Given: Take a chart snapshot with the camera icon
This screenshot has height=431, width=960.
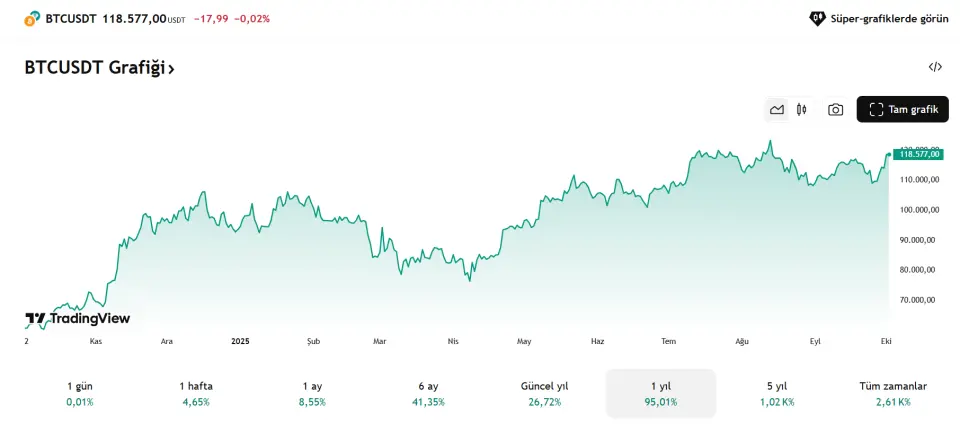Looking at the screenshot, I should point(835,110).
